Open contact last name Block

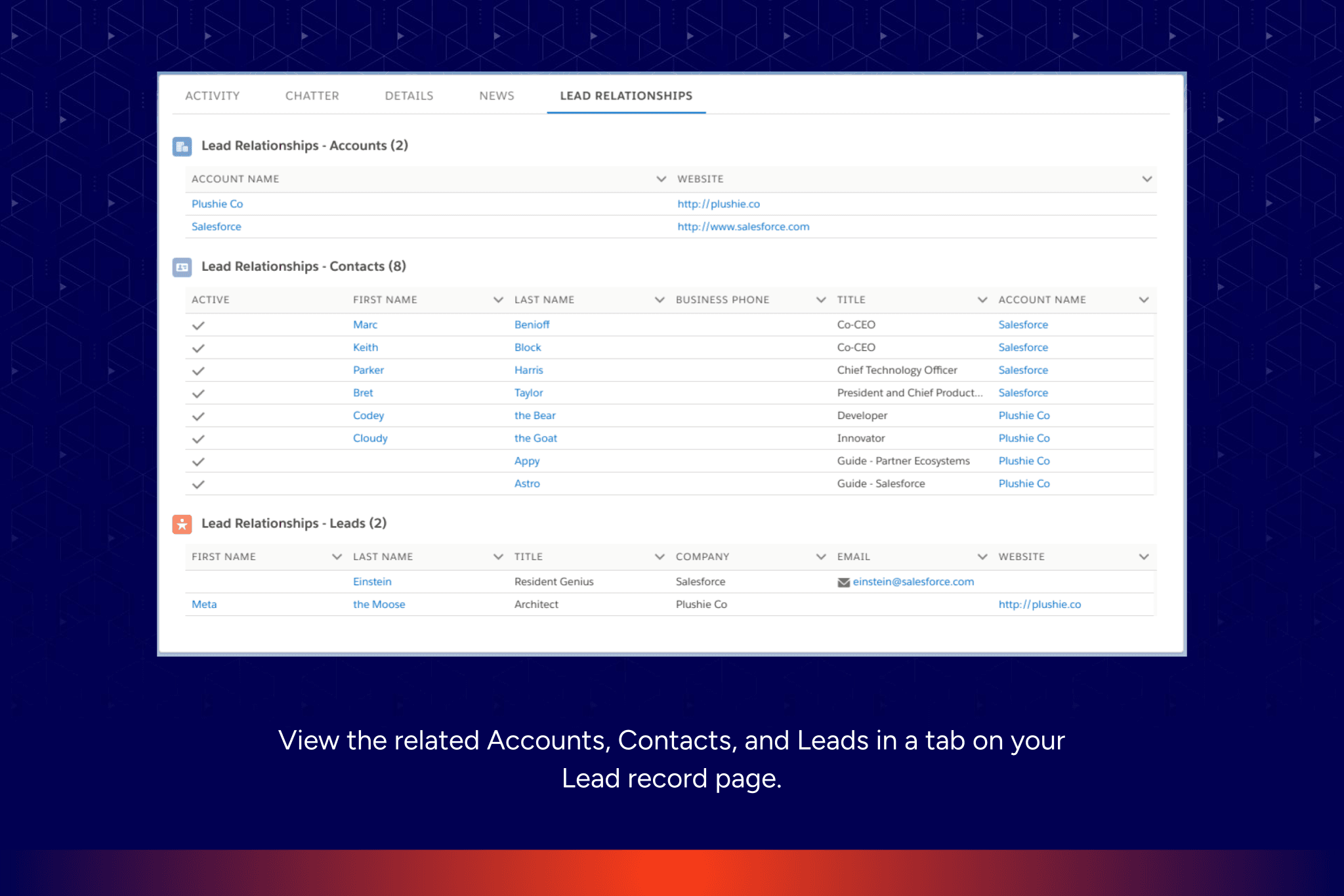coord(528,348)
